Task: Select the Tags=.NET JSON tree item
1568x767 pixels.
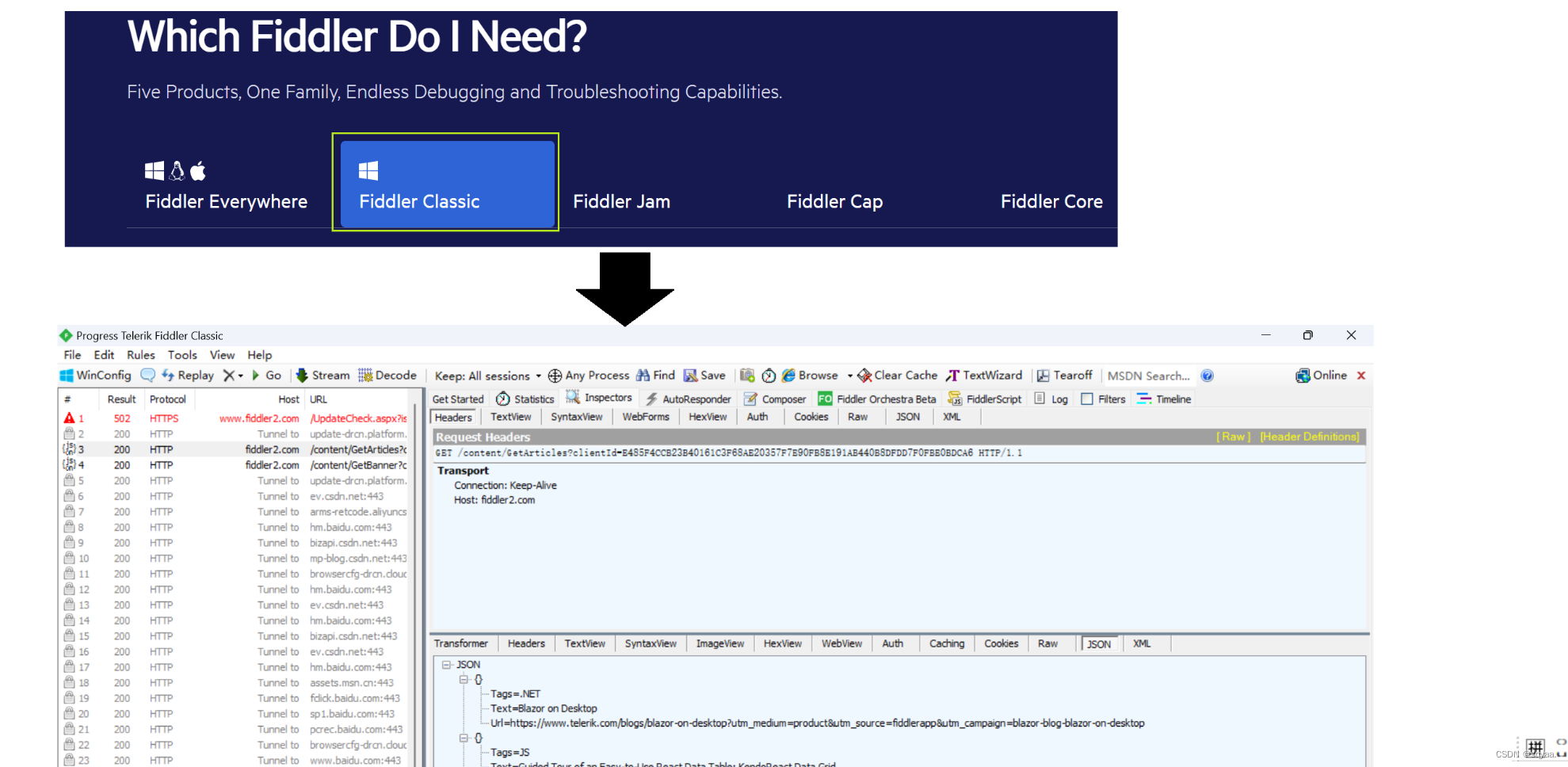Action: coord(515,694)
